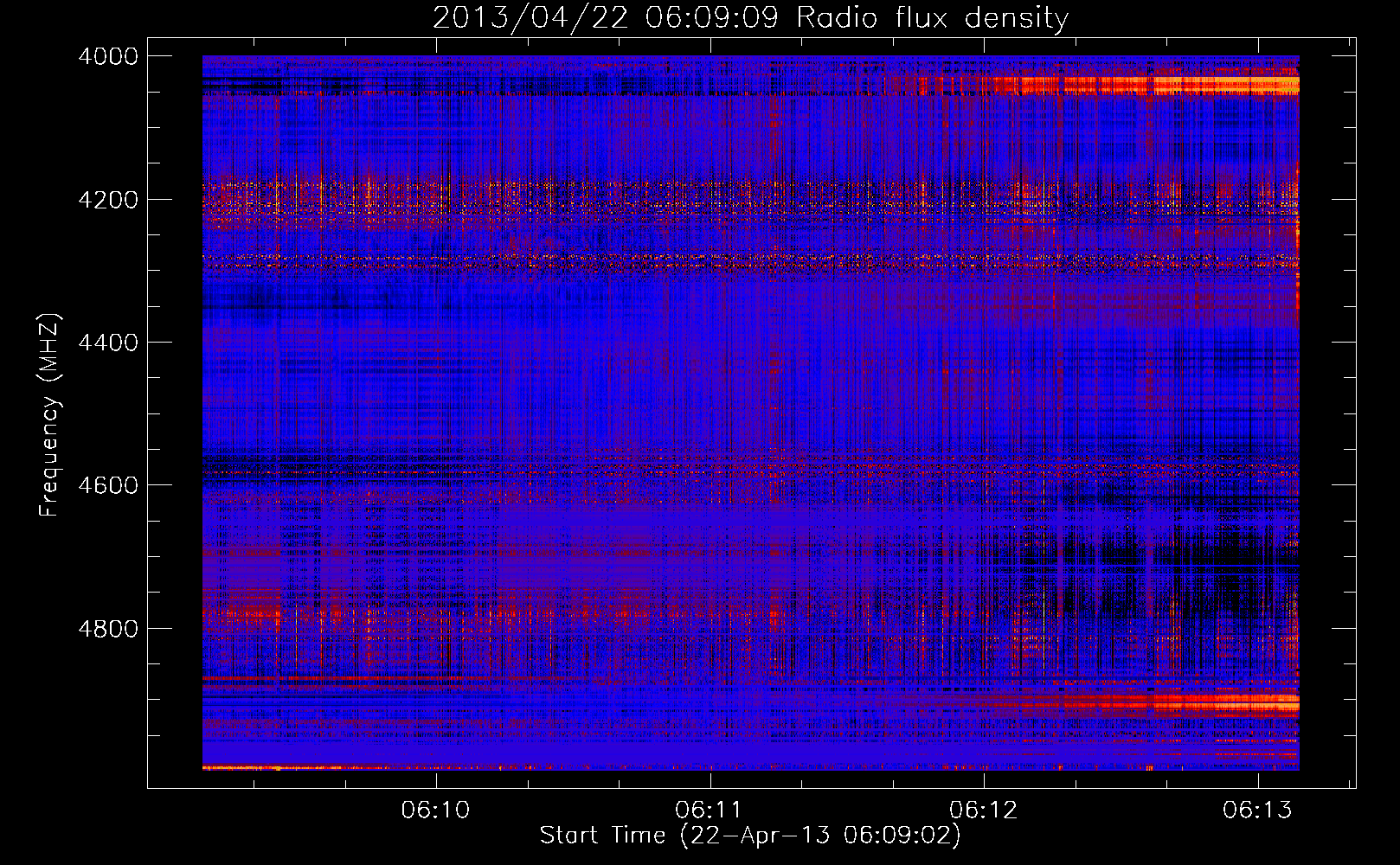Image resolution: width=1400 pixels, height=865 pixels.
Task: Click the 06:11 time tick label
Action: click(710, 810)
